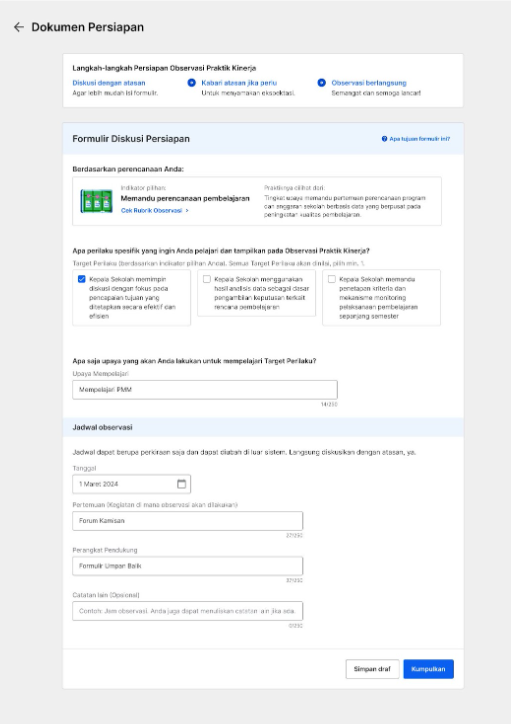The height and width of the screenshot is (724, 511).
Task: Select the 'Kabari atasan jika perlu' step circle
Action: (192, 83)
